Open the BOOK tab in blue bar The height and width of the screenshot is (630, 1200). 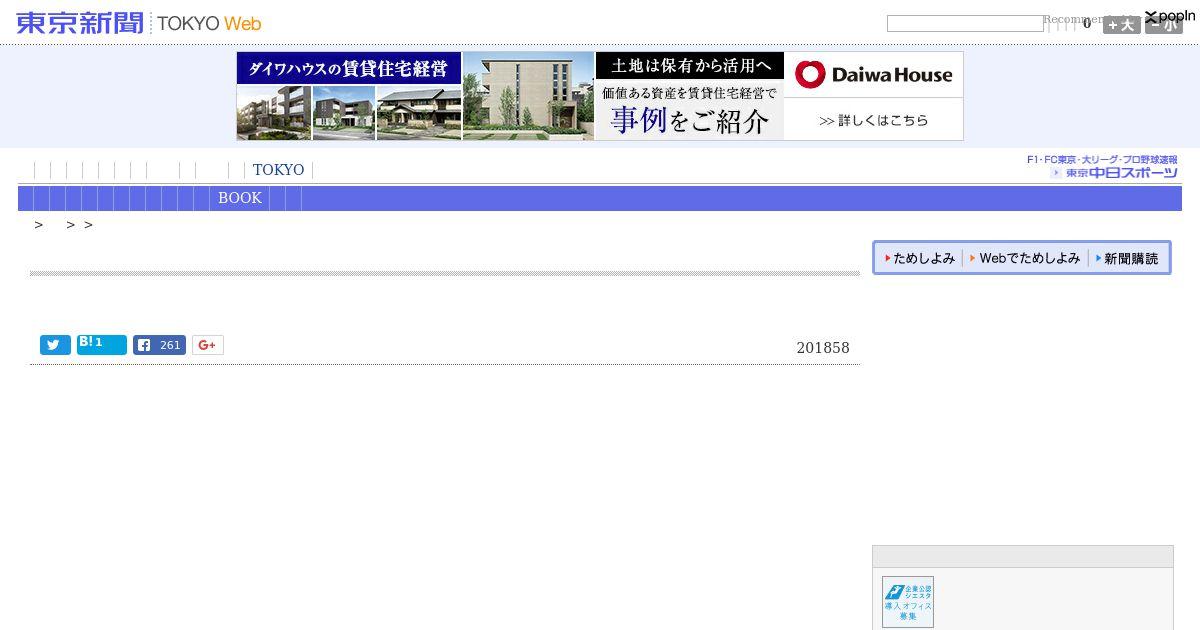(x=240, y=198)
